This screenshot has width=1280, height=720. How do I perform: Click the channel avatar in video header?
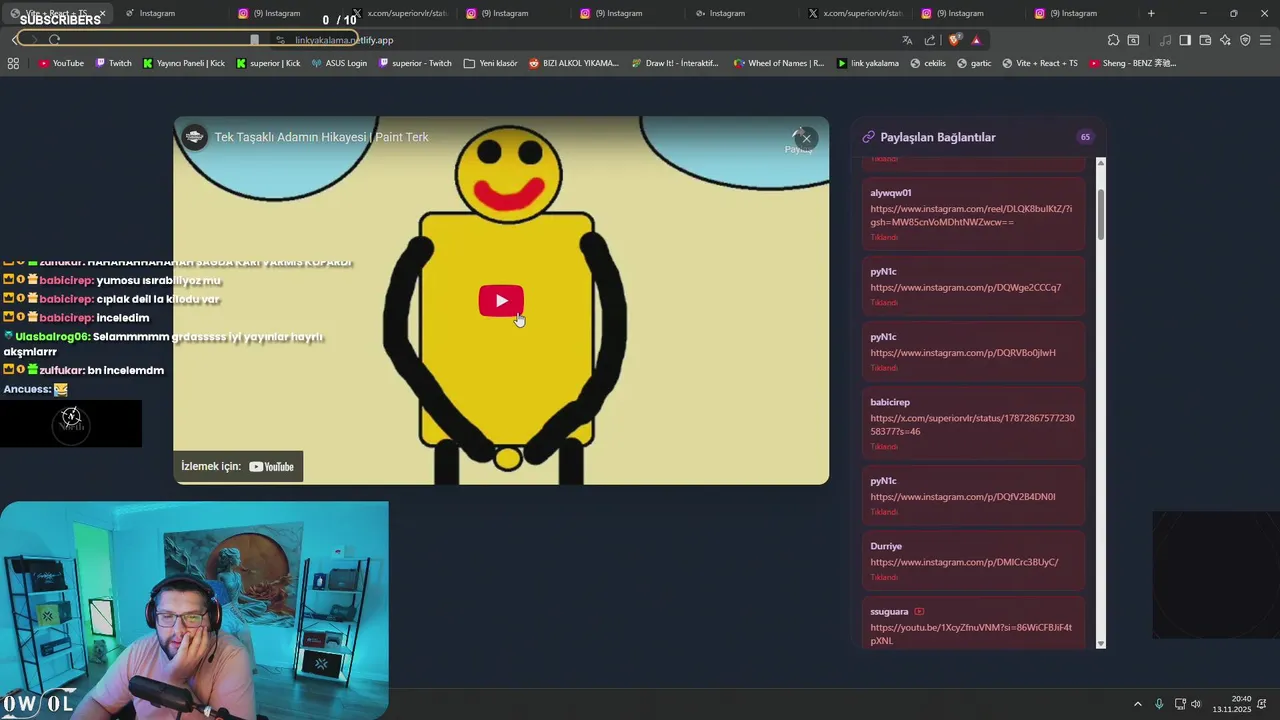click(x=194, y=137)
